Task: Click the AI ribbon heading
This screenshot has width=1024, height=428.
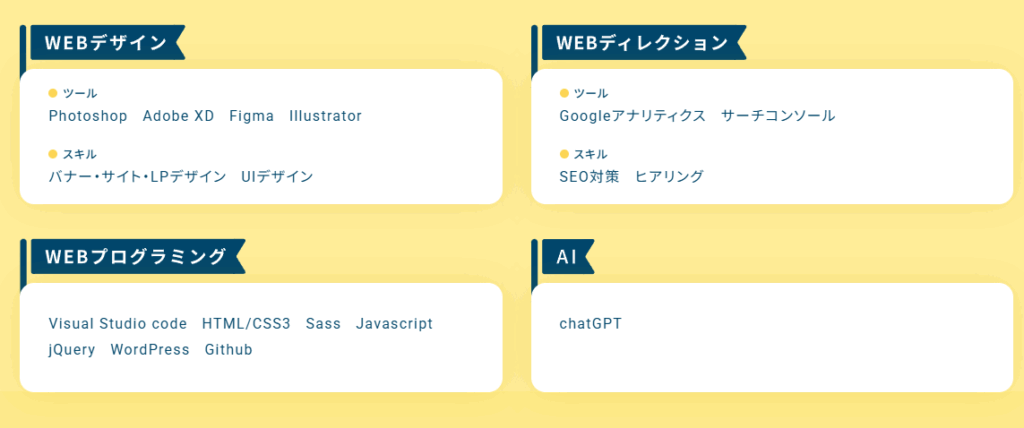Action: click(568, 256)
